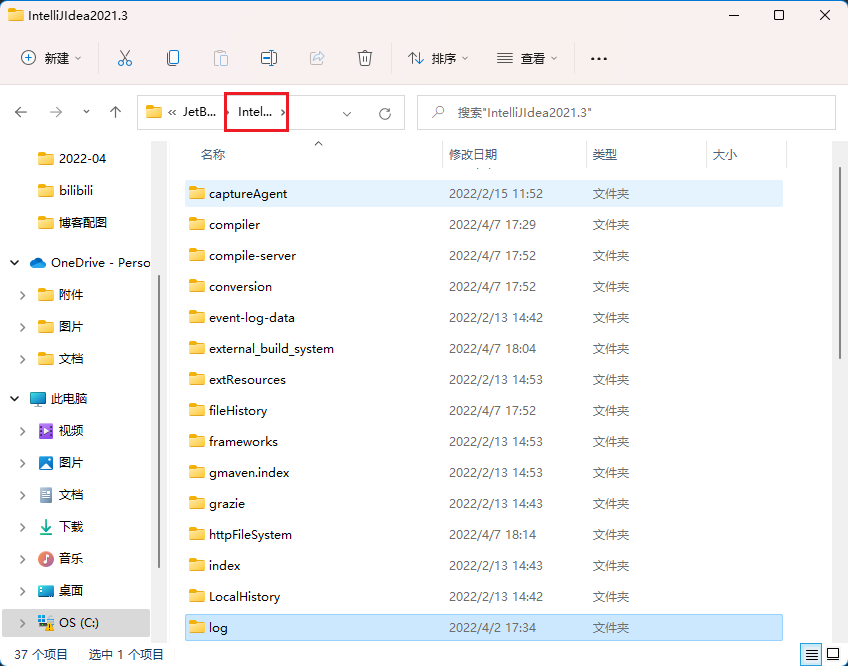This screenshot has width=848, height=666.
Task: Open the 排序 (Sort) dropdown menu
Action: pyautogui.click(x=438, y=58)
